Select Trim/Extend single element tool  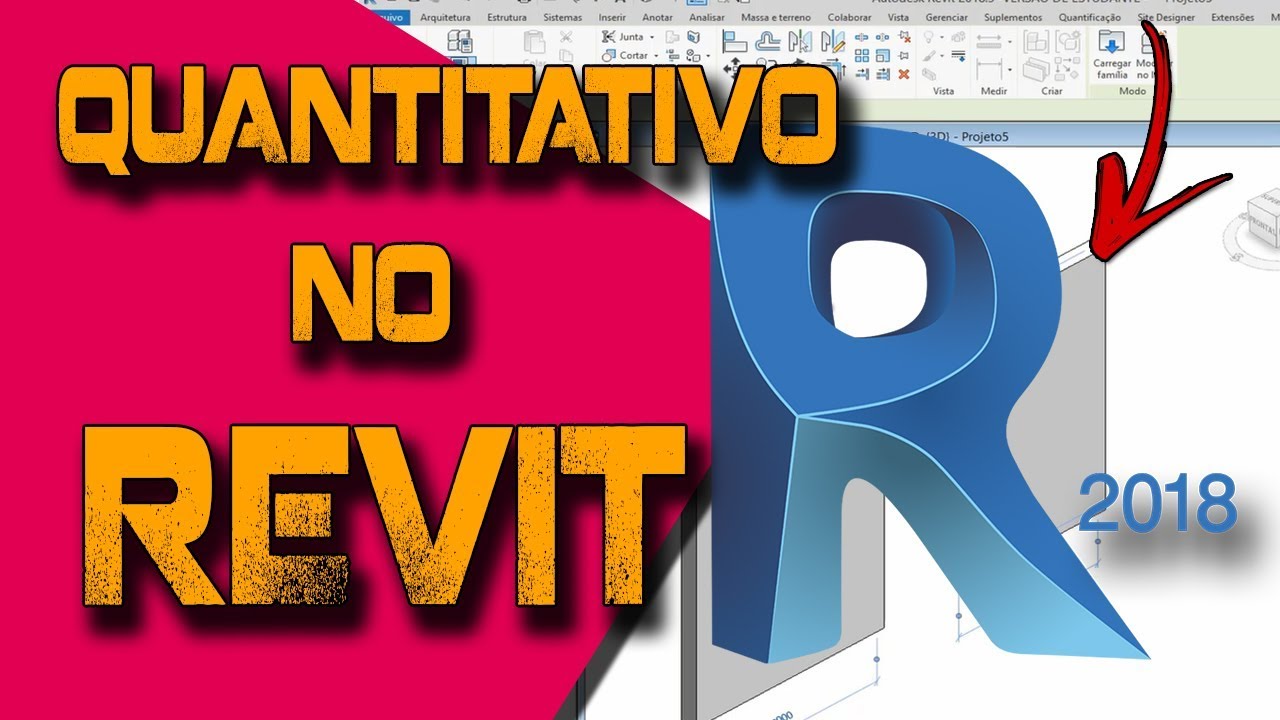tap(862, 74)
